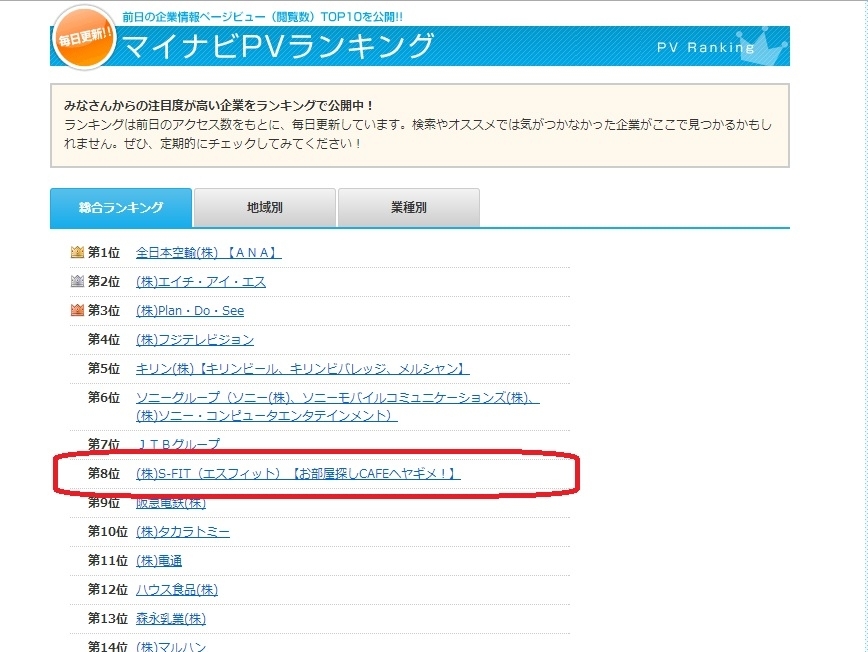Open the (株)エイチ・アイ・エス link
The width and height of the screenshot is (868, 652).
(x=200, y=282)
